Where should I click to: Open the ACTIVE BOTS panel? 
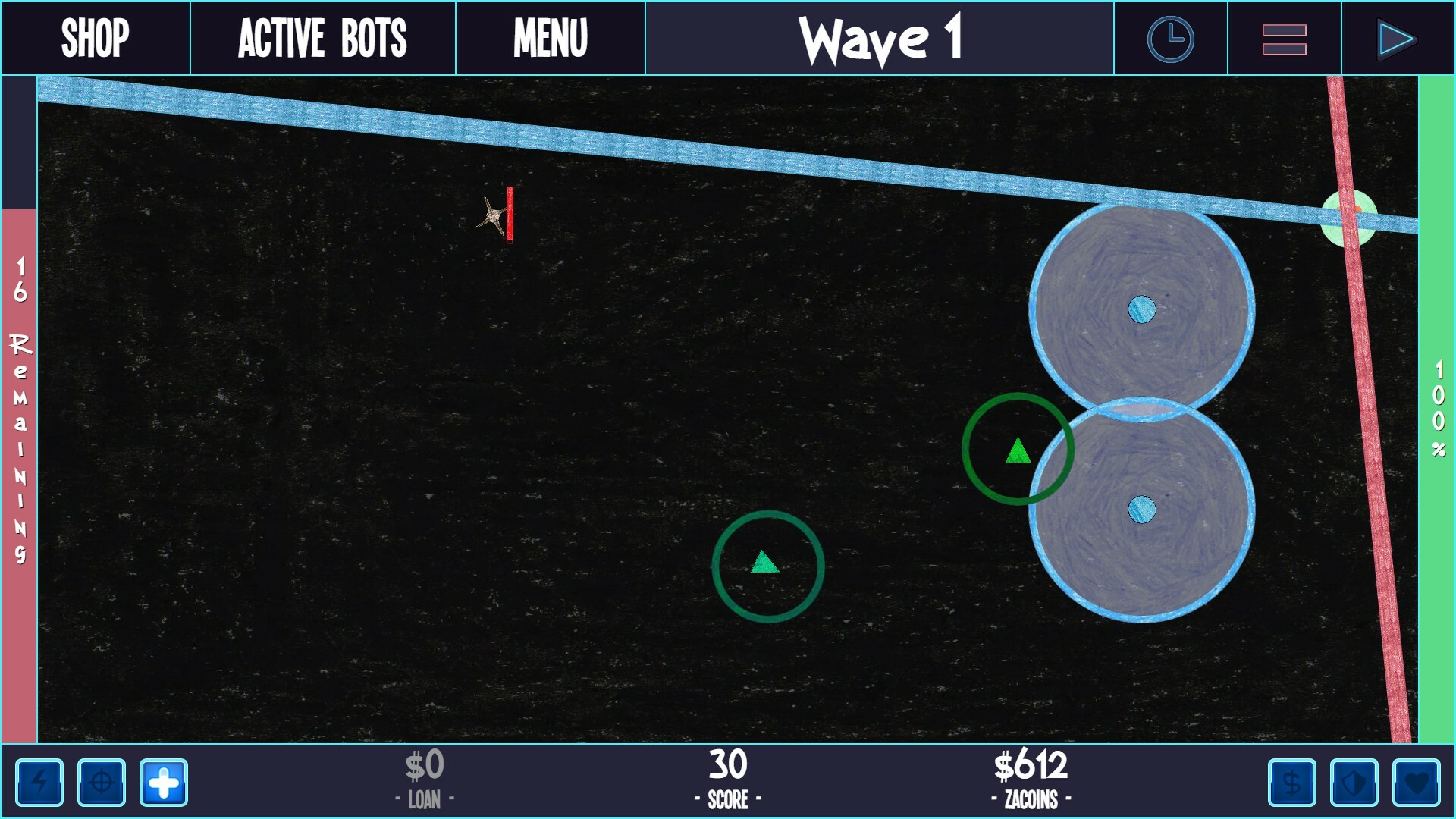[322, 39]
